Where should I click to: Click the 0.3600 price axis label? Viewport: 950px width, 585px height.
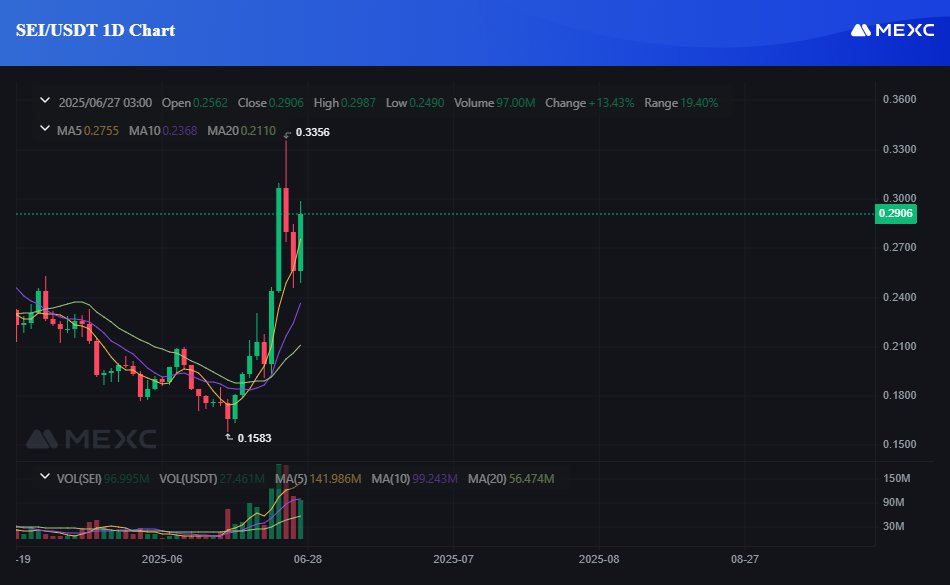(x=899, y=99)
